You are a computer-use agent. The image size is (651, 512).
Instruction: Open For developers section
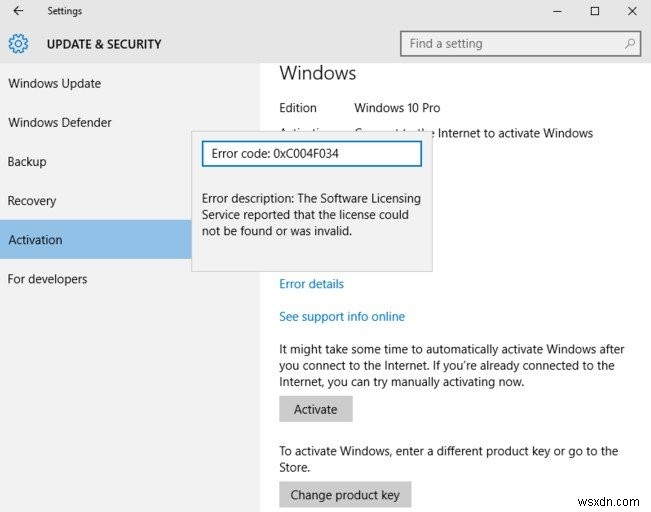click(x=47, y=279)
